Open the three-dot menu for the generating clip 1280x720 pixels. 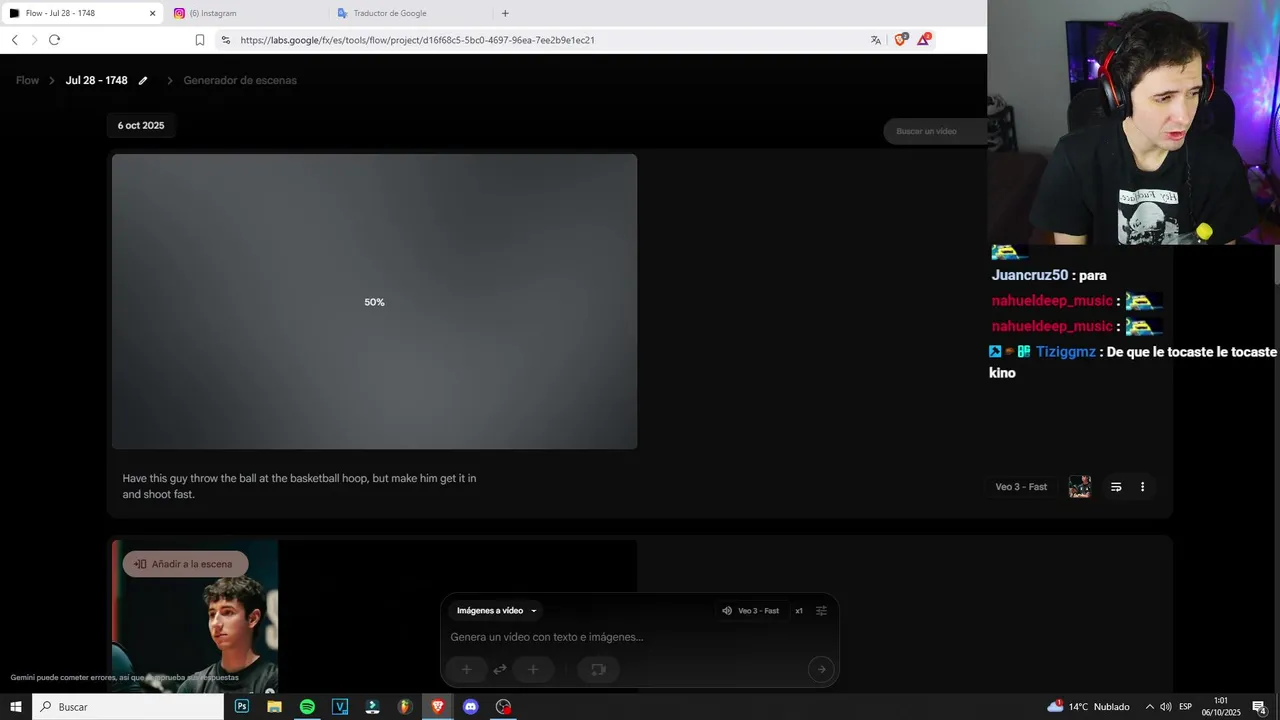(x=1142, y=487)
